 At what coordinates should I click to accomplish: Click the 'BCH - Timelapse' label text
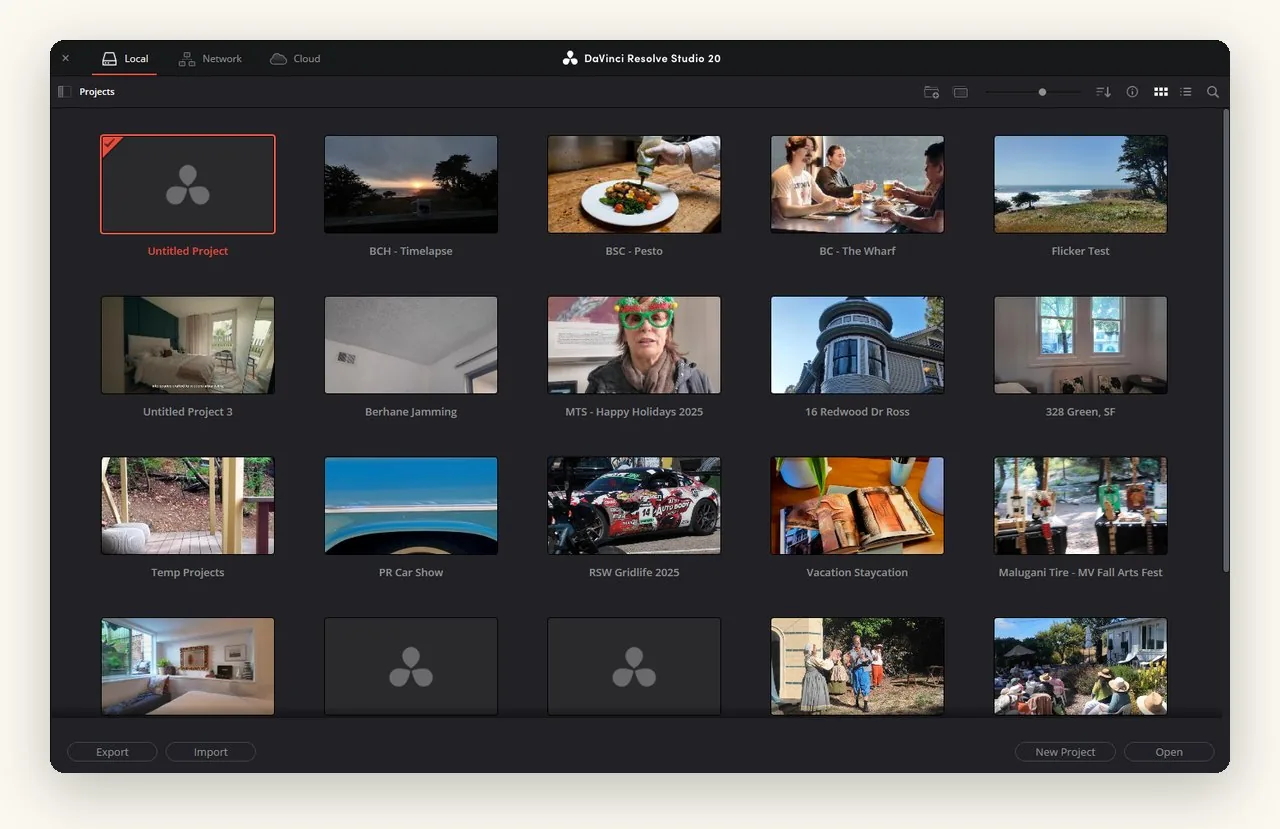point(411,251)
